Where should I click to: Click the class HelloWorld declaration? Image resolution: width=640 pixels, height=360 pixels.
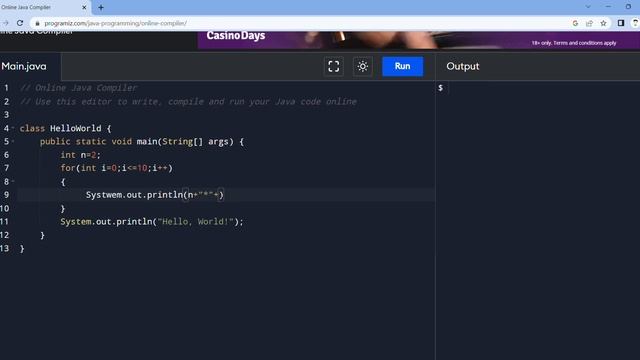coord(65,128)
